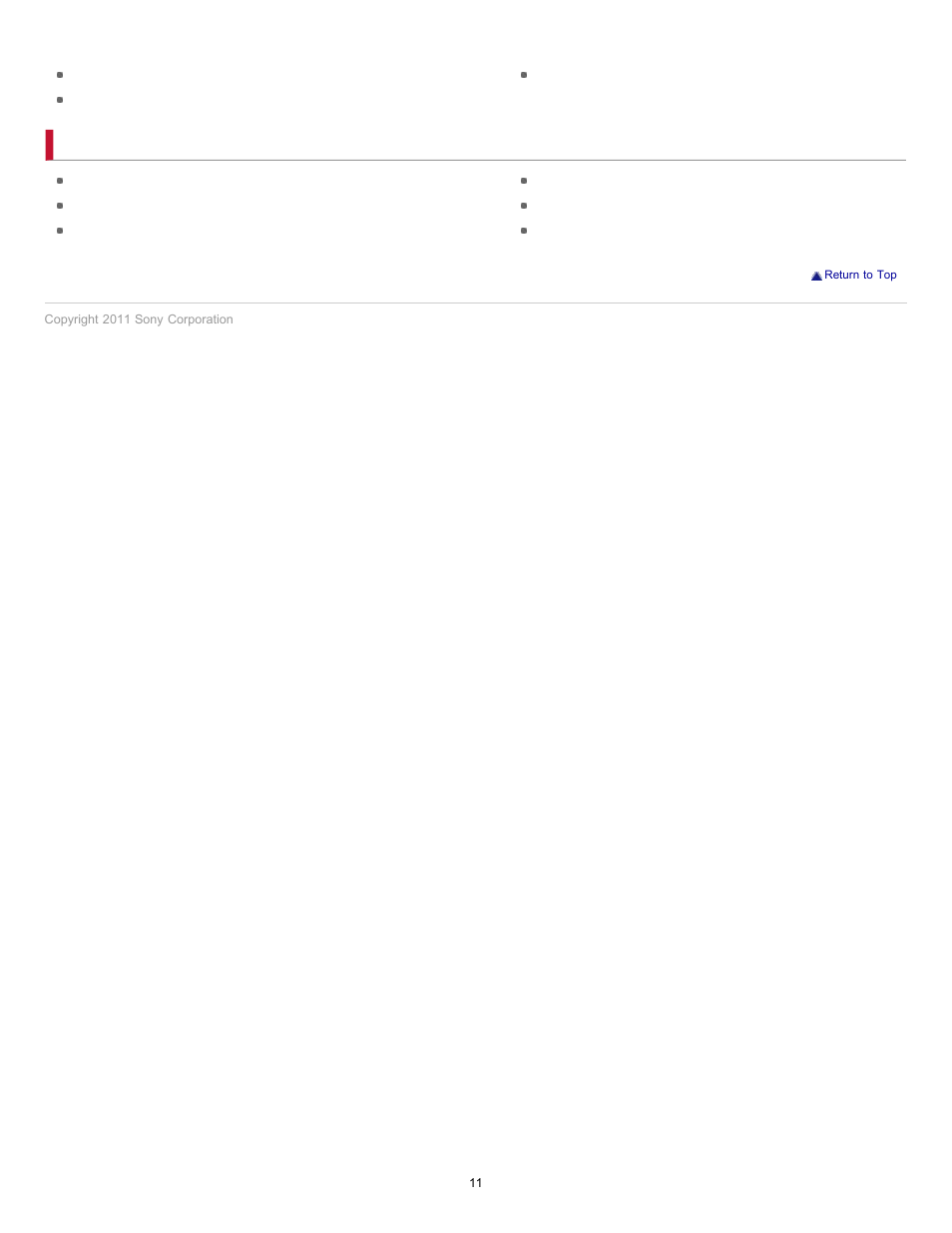Select first right-column bullet below the heading line
Image resolution: width=952 pixels, height=1233 pixels.
(x=524, y=181)
